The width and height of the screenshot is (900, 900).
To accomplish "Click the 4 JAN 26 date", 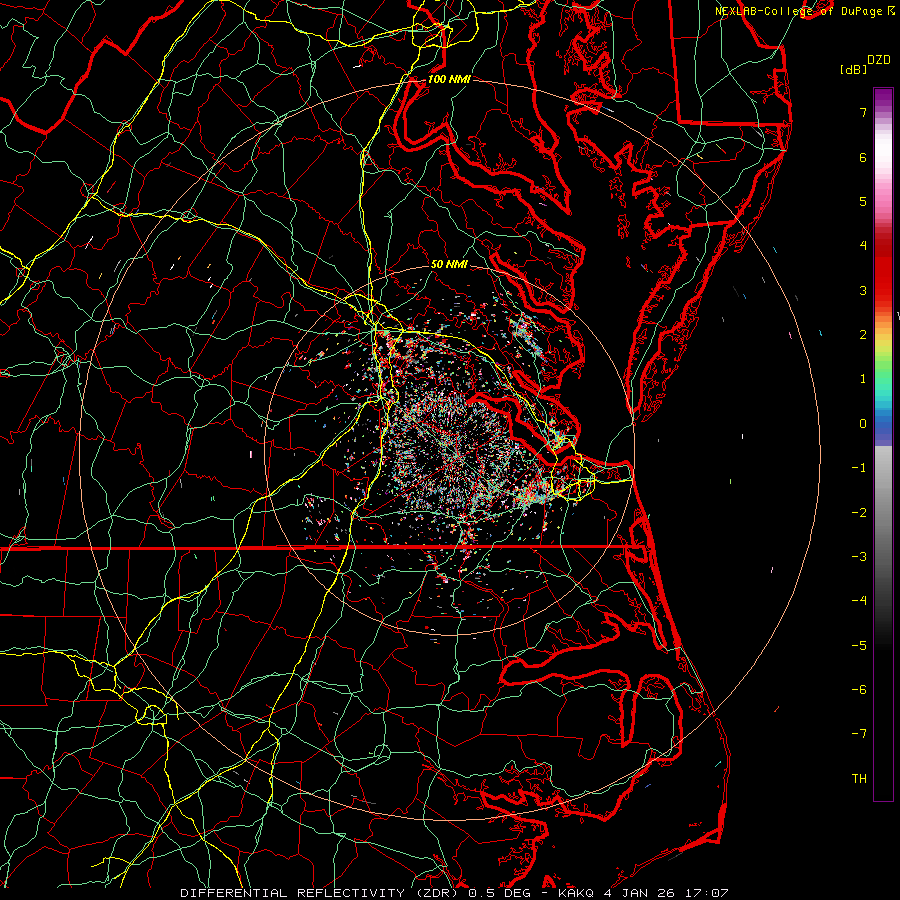I will 639,893.
